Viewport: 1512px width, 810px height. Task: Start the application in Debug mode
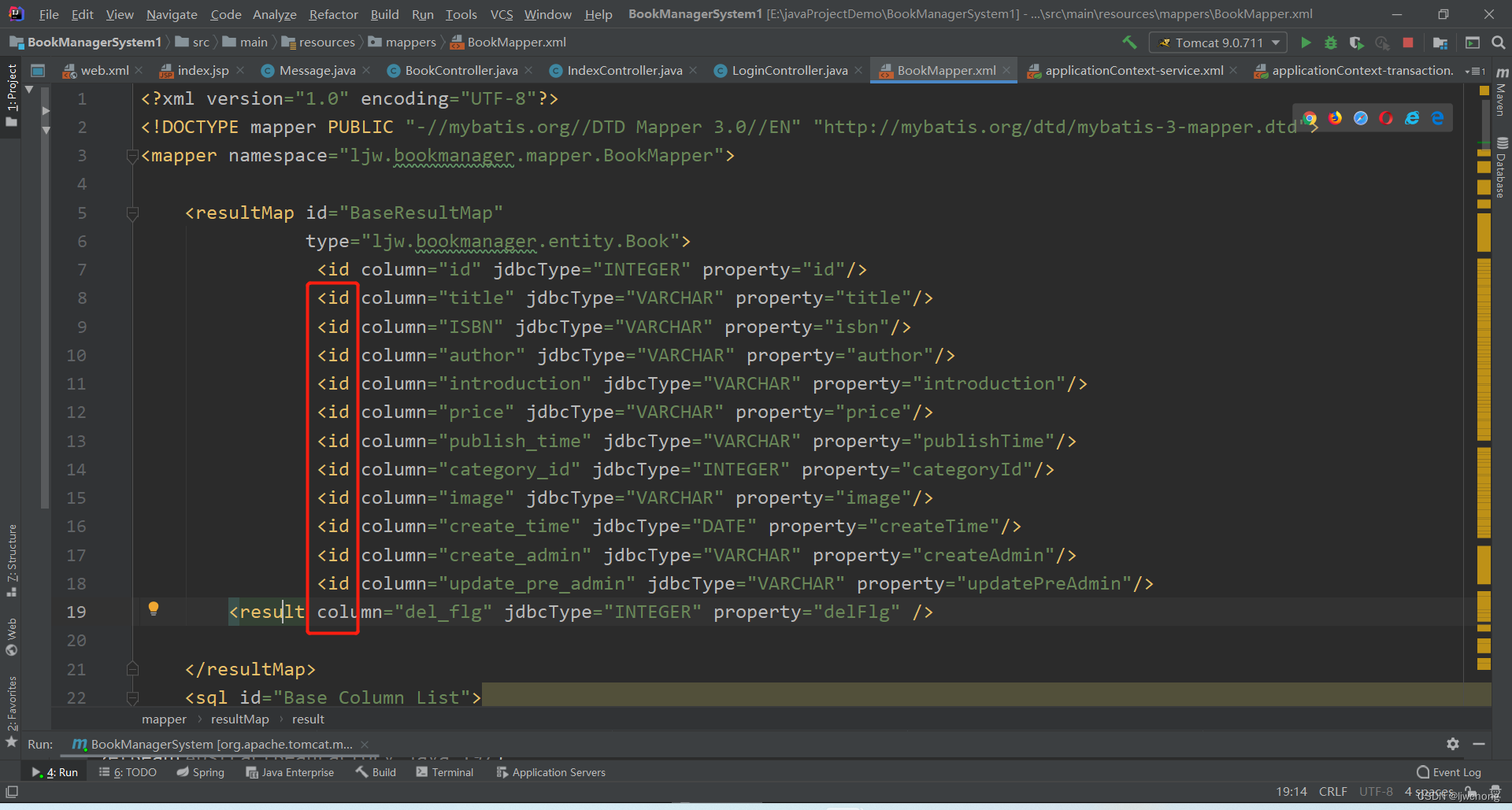1331,43
